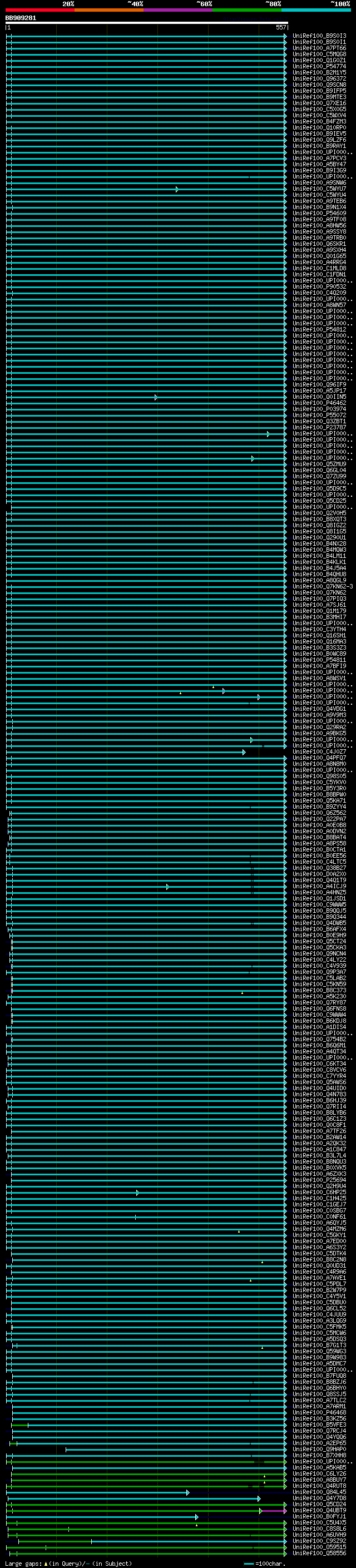Select hit label UniRef100_B4FZM3
Image resolution: width=356 pixels, height=1568 pixels.
click(319, 122)
